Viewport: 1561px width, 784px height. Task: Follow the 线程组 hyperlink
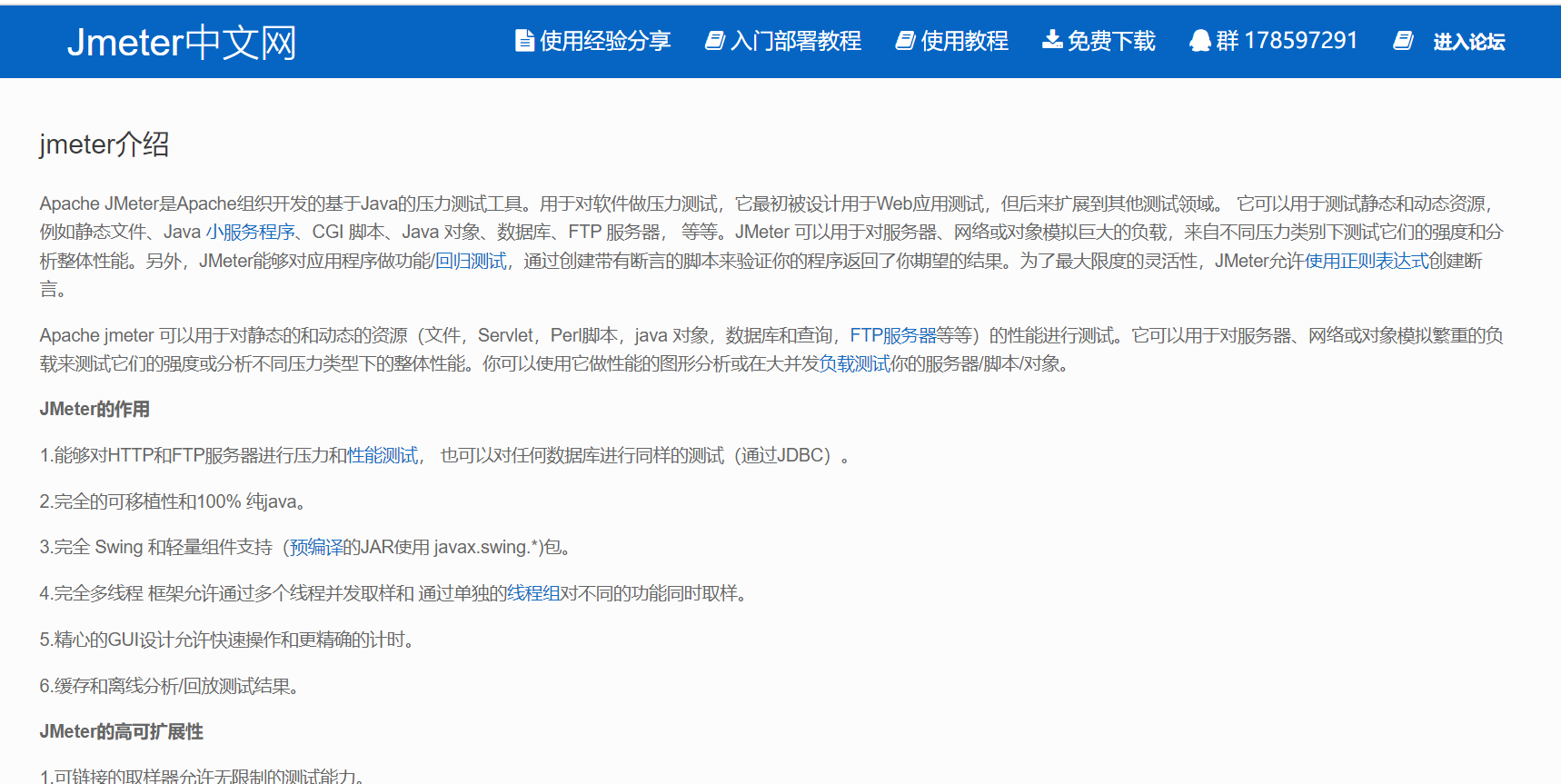[x=533, y=594]
